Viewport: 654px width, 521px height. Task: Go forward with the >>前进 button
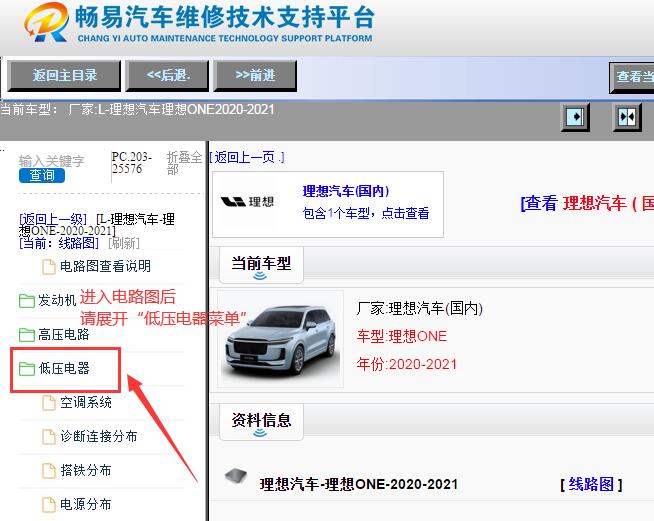[255, 76]
